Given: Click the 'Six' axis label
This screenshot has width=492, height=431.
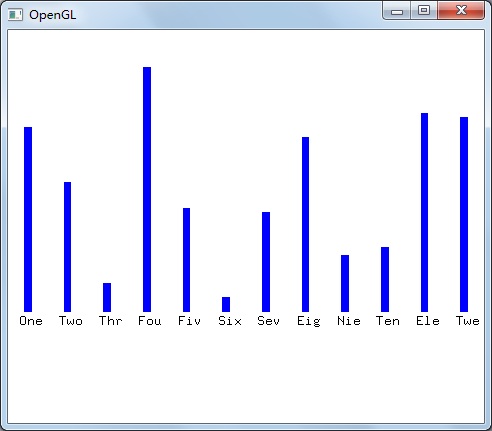Looking at the screenshot, I should [x=230, y=321].
